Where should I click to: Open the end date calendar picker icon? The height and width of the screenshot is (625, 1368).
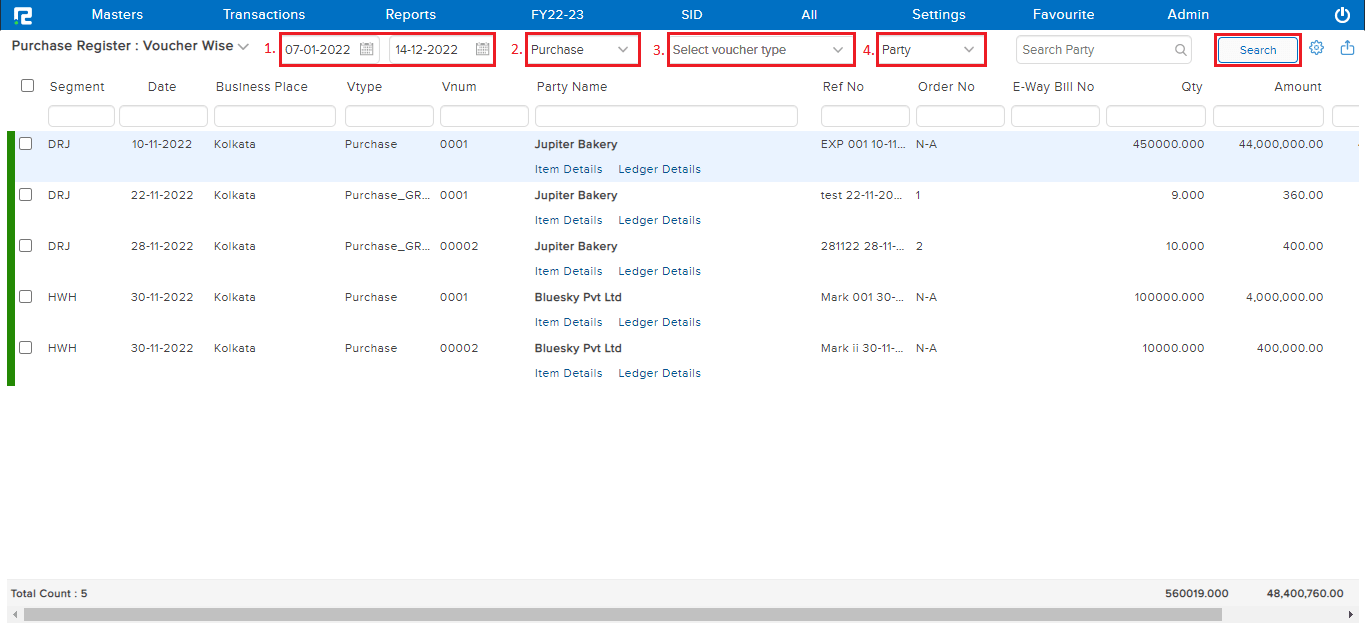[x=482, y=49]
